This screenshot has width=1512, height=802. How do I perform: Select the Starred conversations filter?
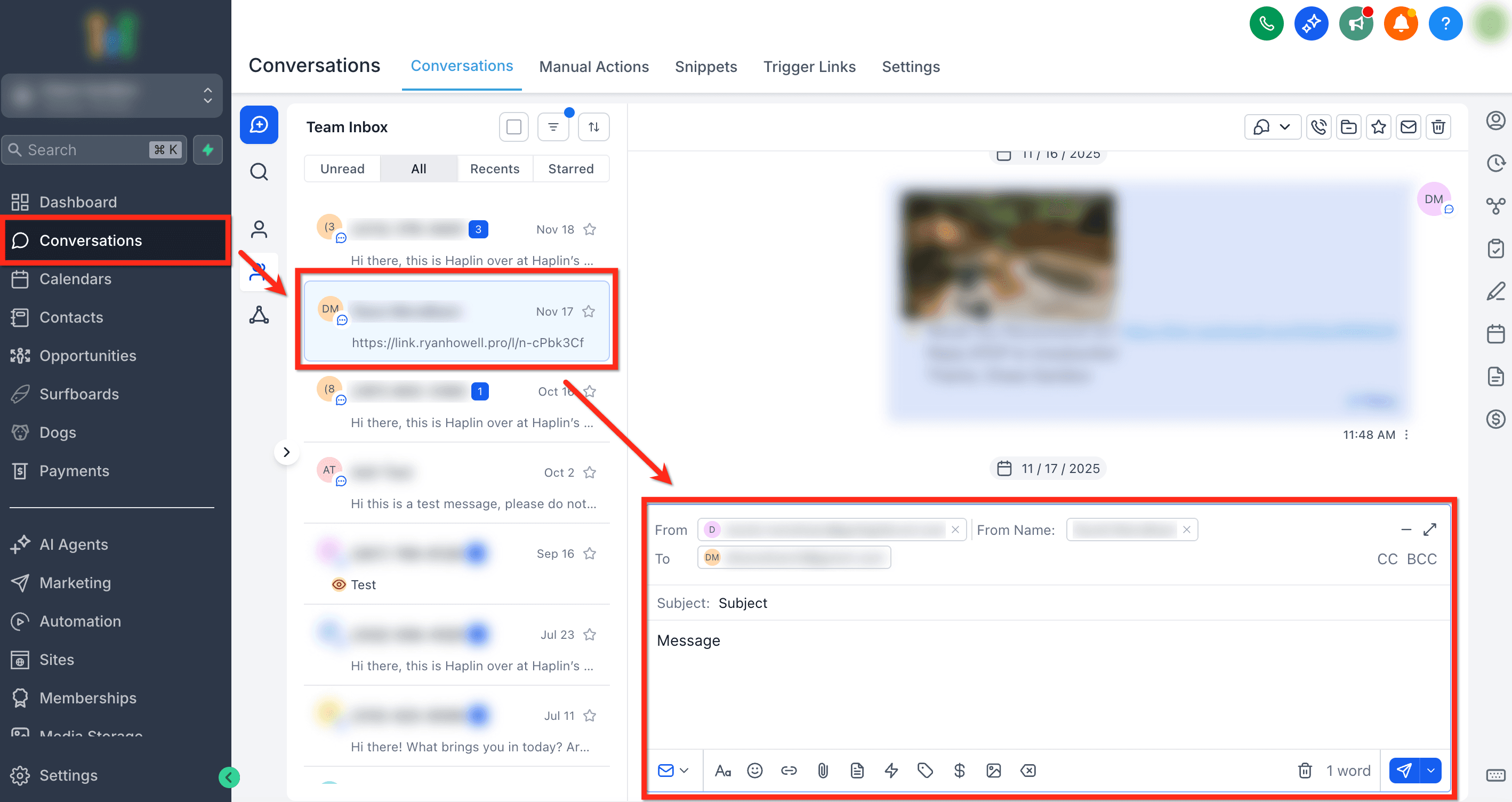(x=570, y=169)
